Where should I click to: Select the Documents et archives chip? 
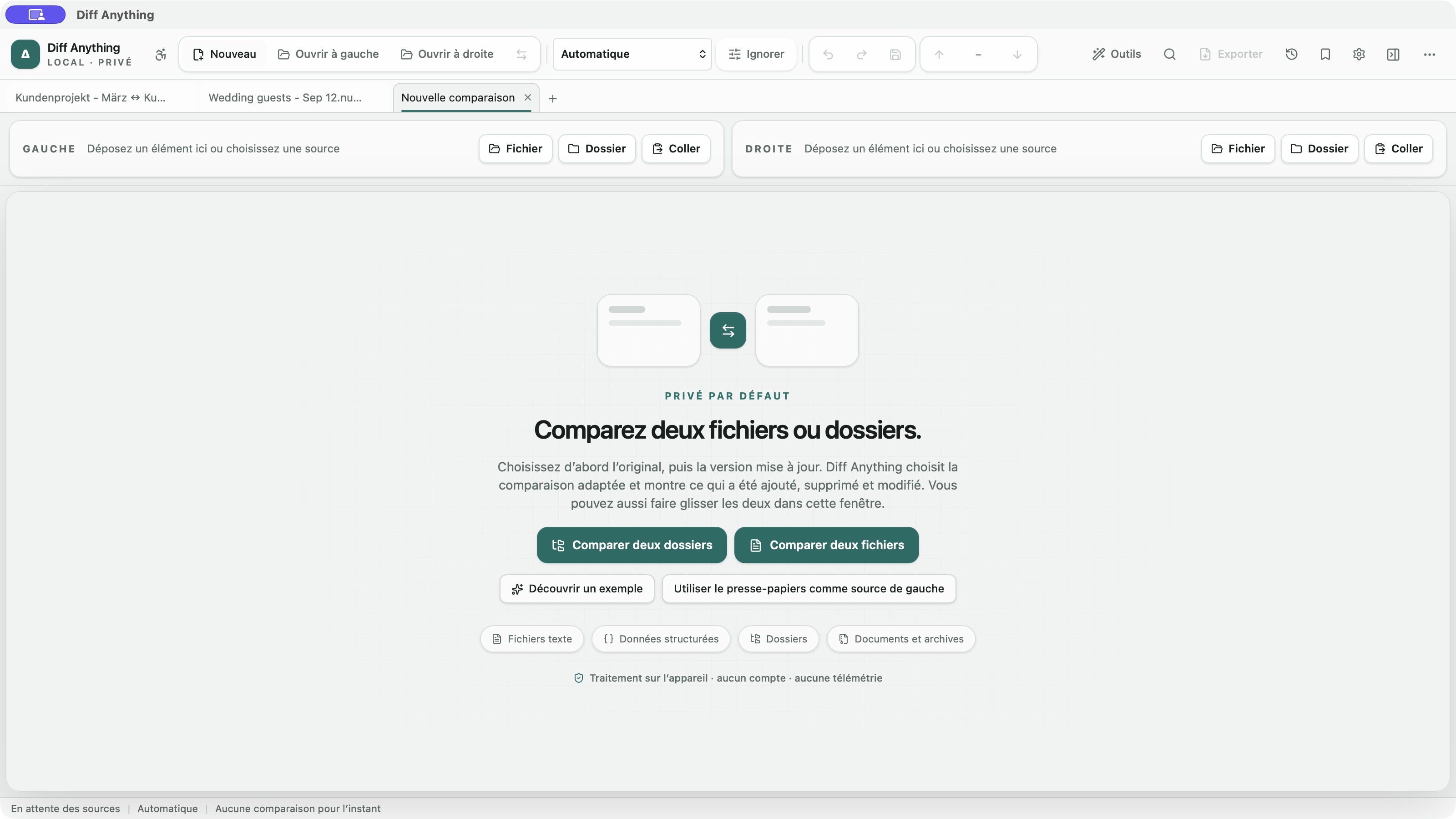(901, 639)
